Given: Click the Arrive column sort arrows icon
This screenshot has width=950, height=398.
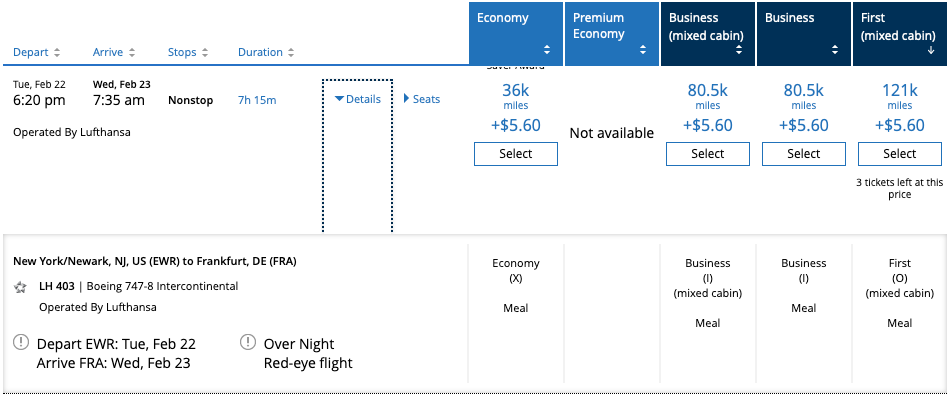Looking at the screenshot, I should [132, 53].
